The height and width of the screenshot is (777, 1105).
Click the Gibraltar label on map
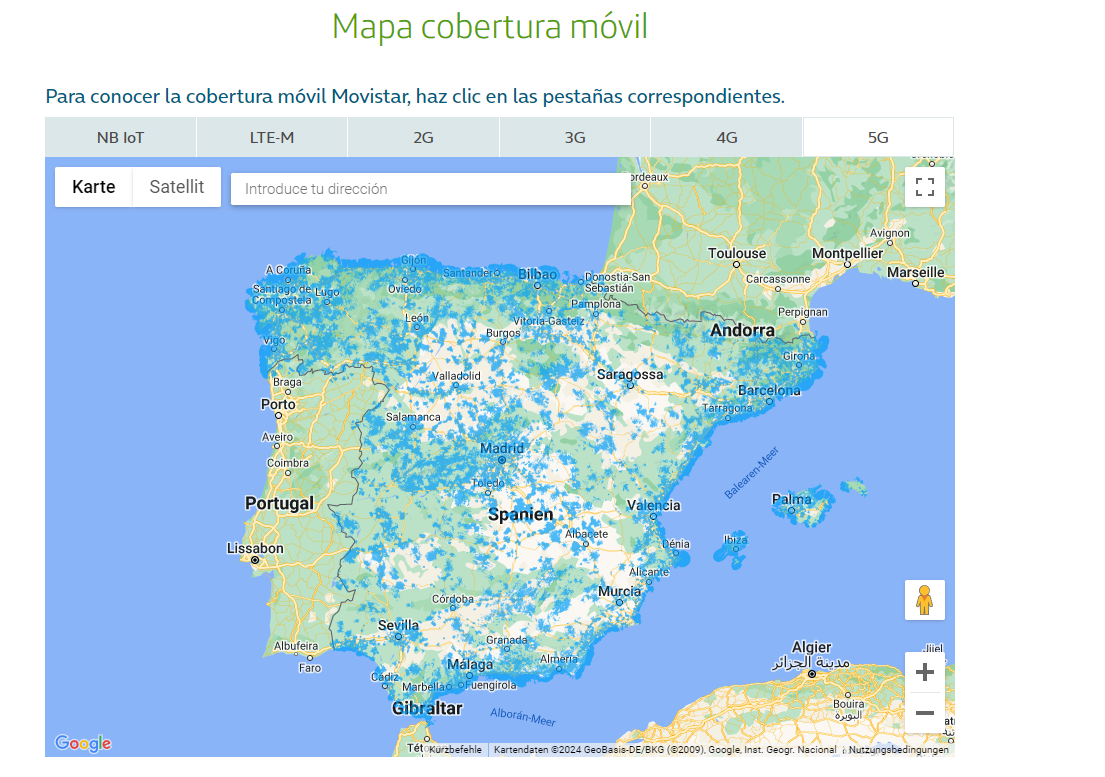(427, 708)
